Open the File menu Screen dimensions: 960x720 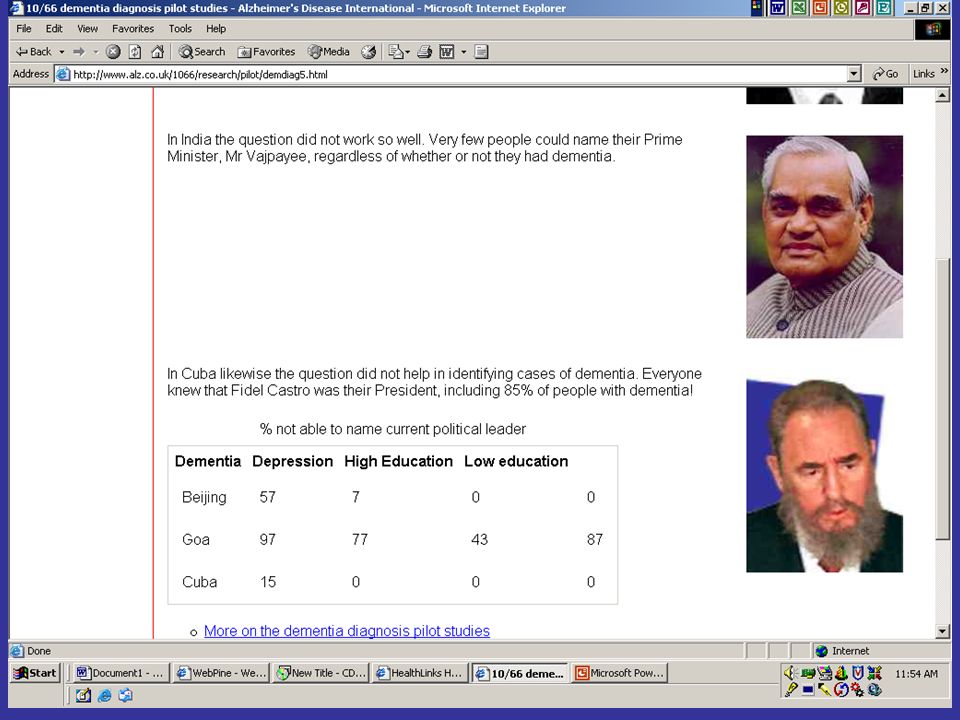(24, 29)
